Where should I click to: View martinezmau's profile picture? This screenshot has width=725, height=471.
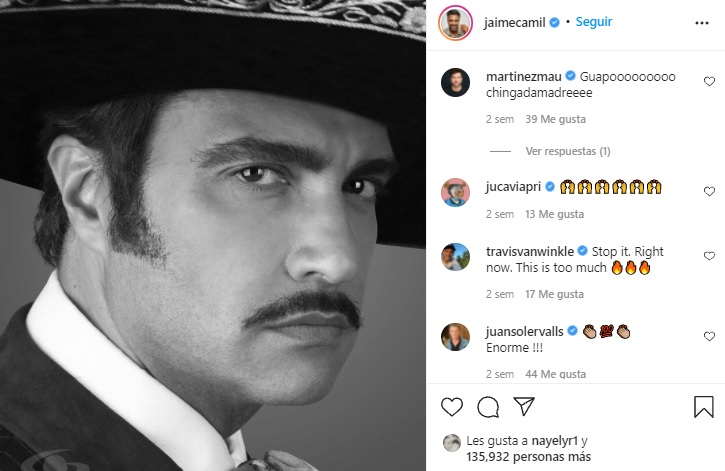point(455,84)
